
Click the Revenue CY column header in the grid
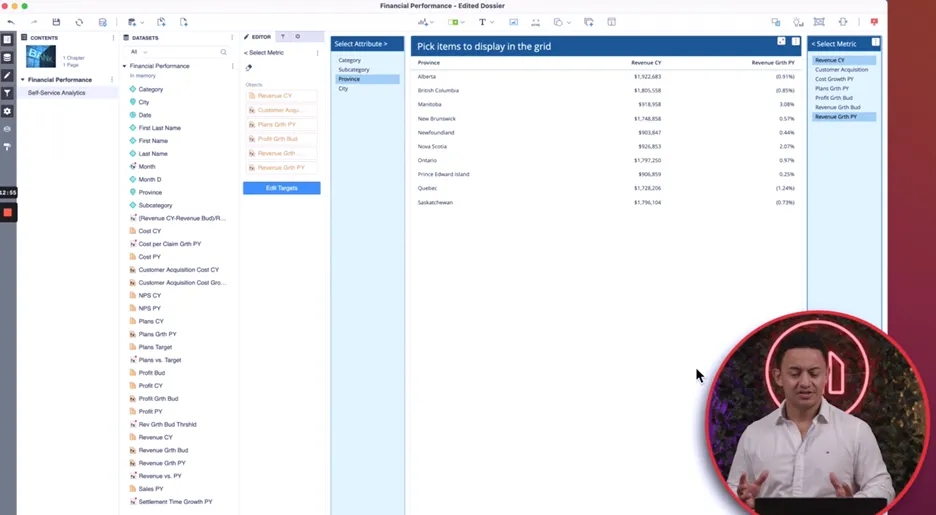[x=646, y=62]
